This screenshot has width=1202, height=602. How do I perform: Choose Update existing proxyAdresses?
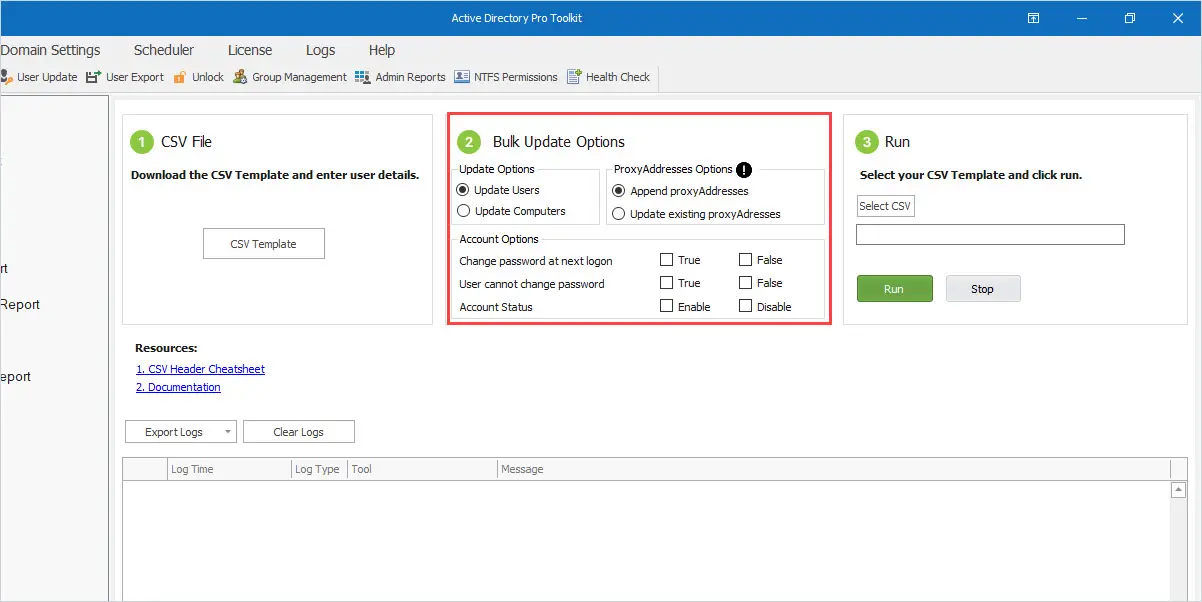point(619,214)
